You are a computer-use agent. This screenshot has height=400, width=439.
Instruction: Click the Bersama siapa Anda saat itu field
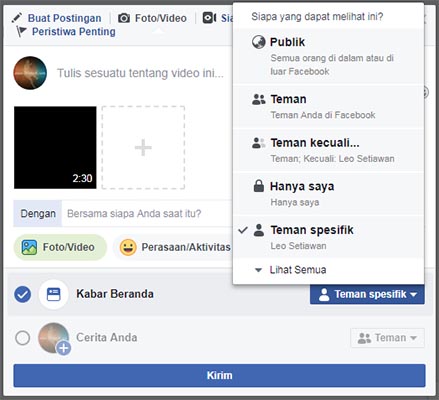pos(148,213)
